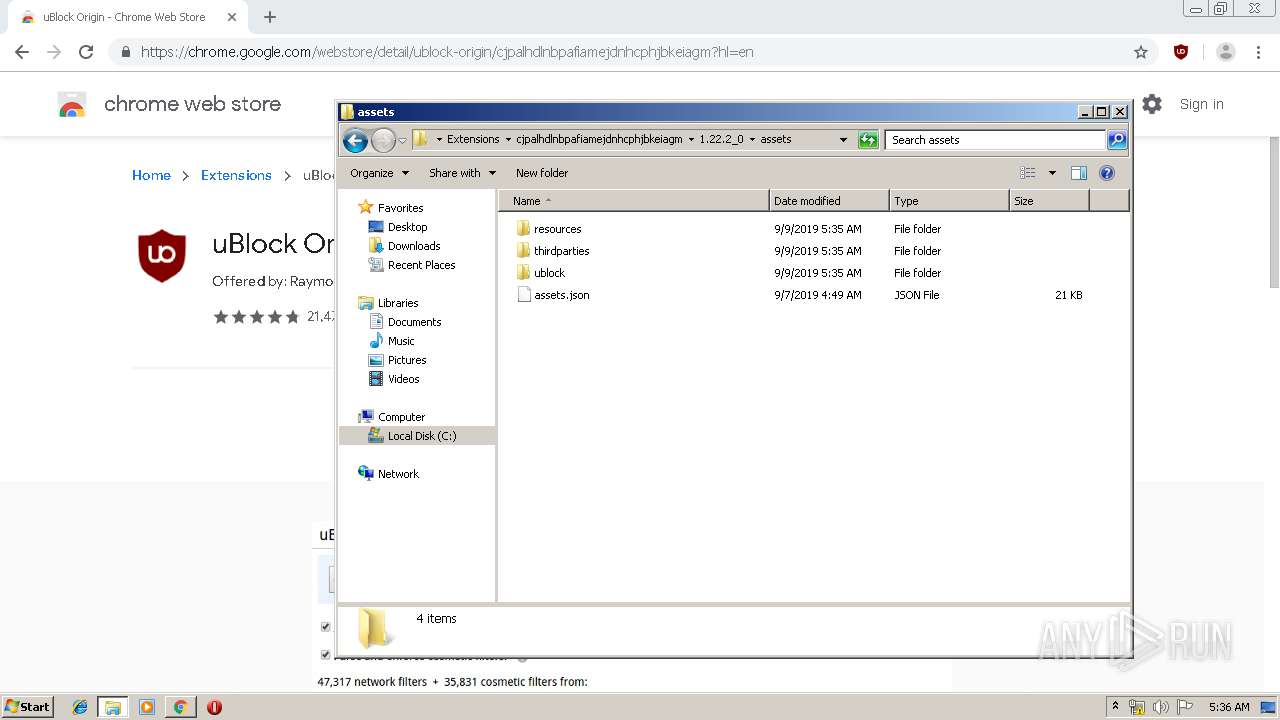Open Windows Media Player from the taskbar
Image resolution: width=1280 pixels, height=720 pixels.
[x=147, y=707]
